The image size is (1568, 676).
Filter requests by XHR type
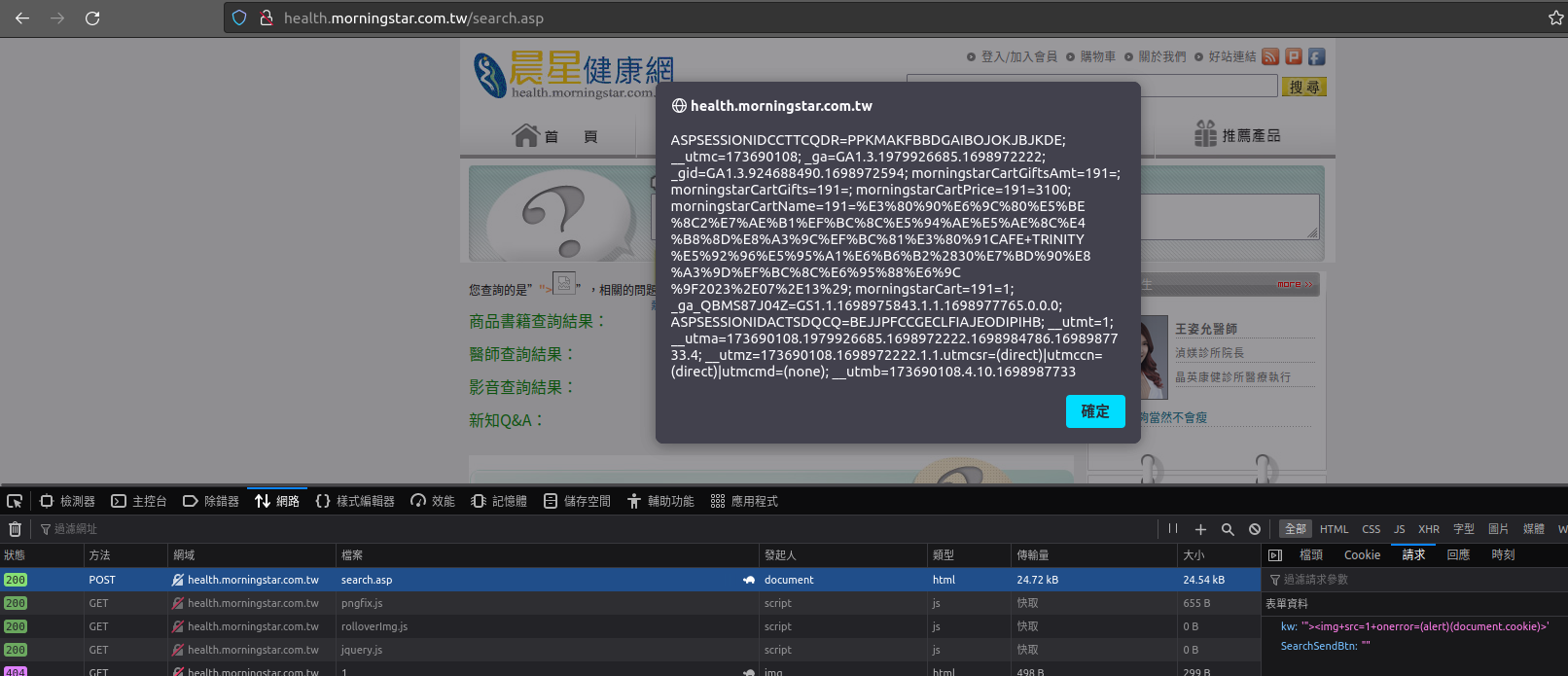(1428, 529)
